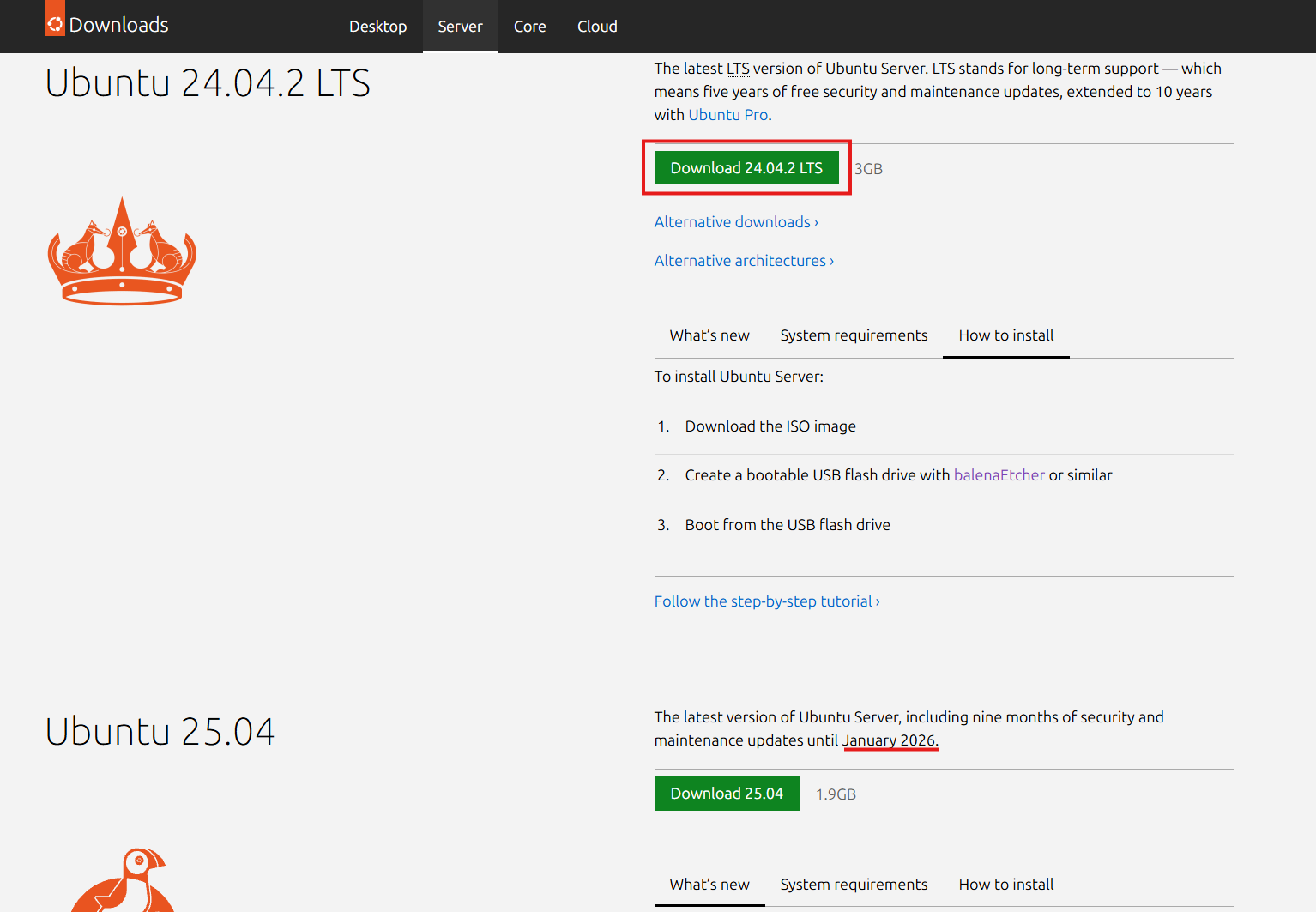Open the Alternative downloads page
Image resolution: width=1316 pixels, height=912 pixels.
732,221
